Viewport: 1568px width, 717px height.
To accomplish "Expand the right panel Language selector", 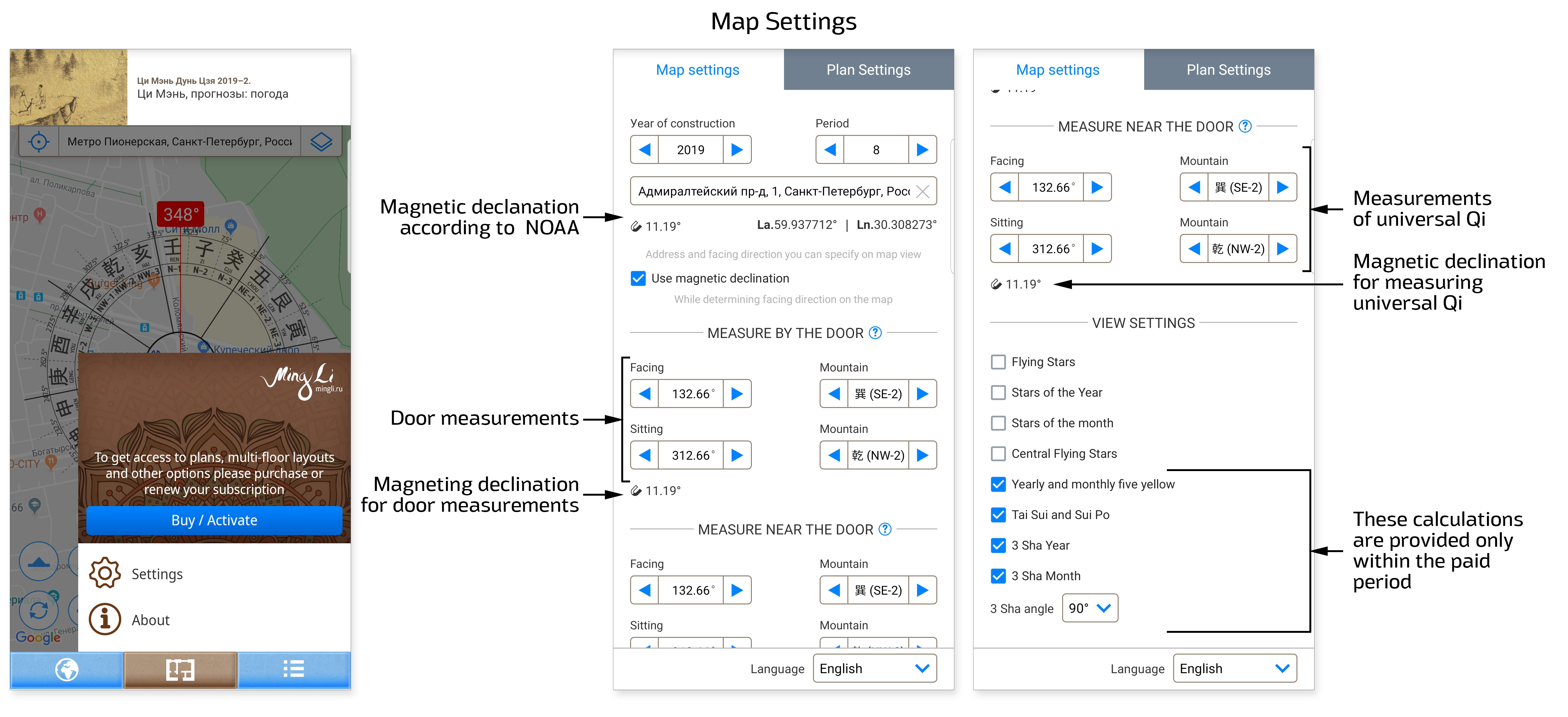I will pyautogui.click(x=1234, y=668).
